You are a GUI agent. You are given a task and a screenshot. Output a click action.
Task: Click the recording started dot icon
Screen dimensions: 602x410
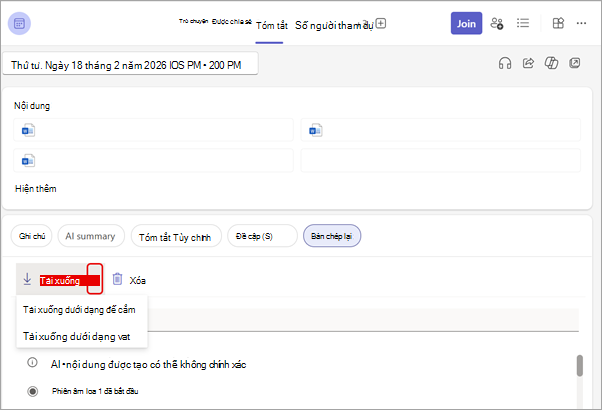tap(33, 391)
